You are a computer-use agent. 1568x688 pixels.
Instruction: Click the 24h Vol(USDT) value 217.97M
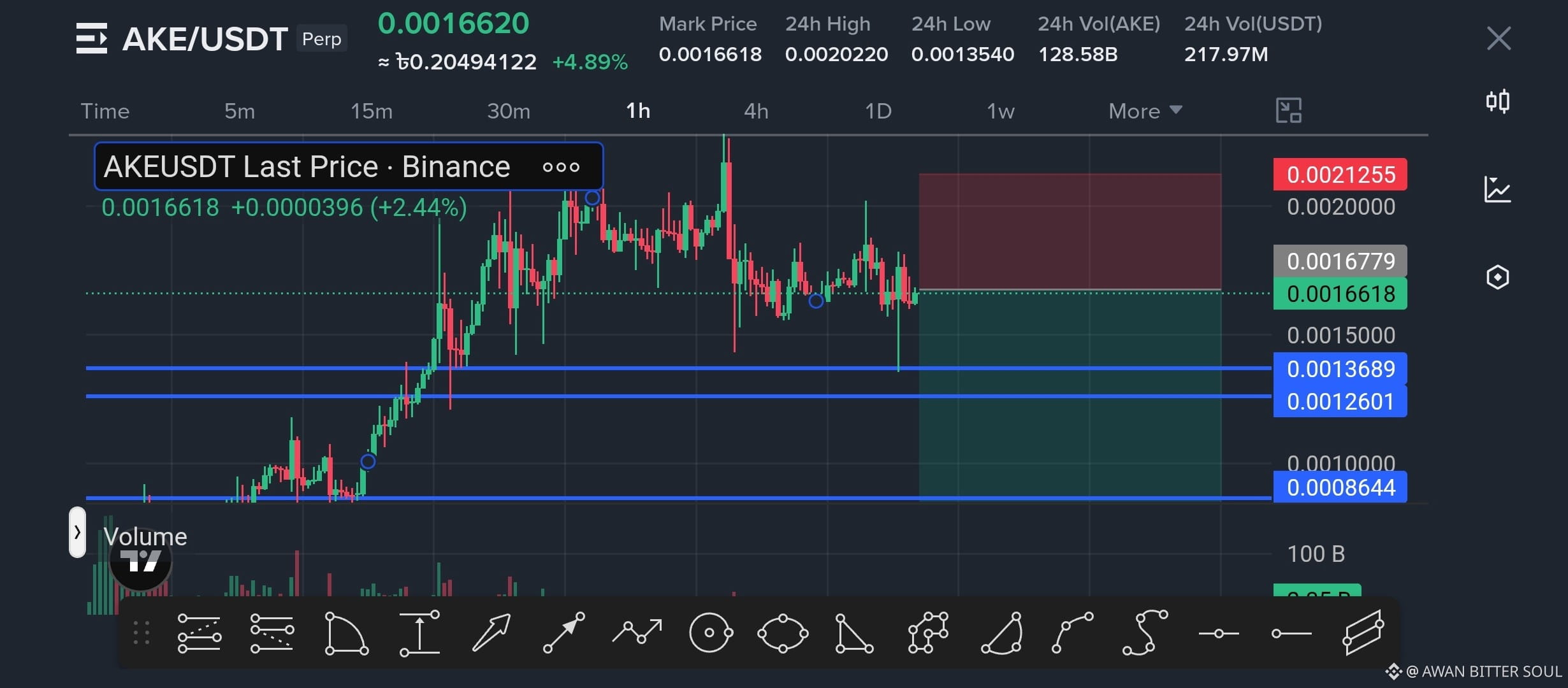[1226, 54]
